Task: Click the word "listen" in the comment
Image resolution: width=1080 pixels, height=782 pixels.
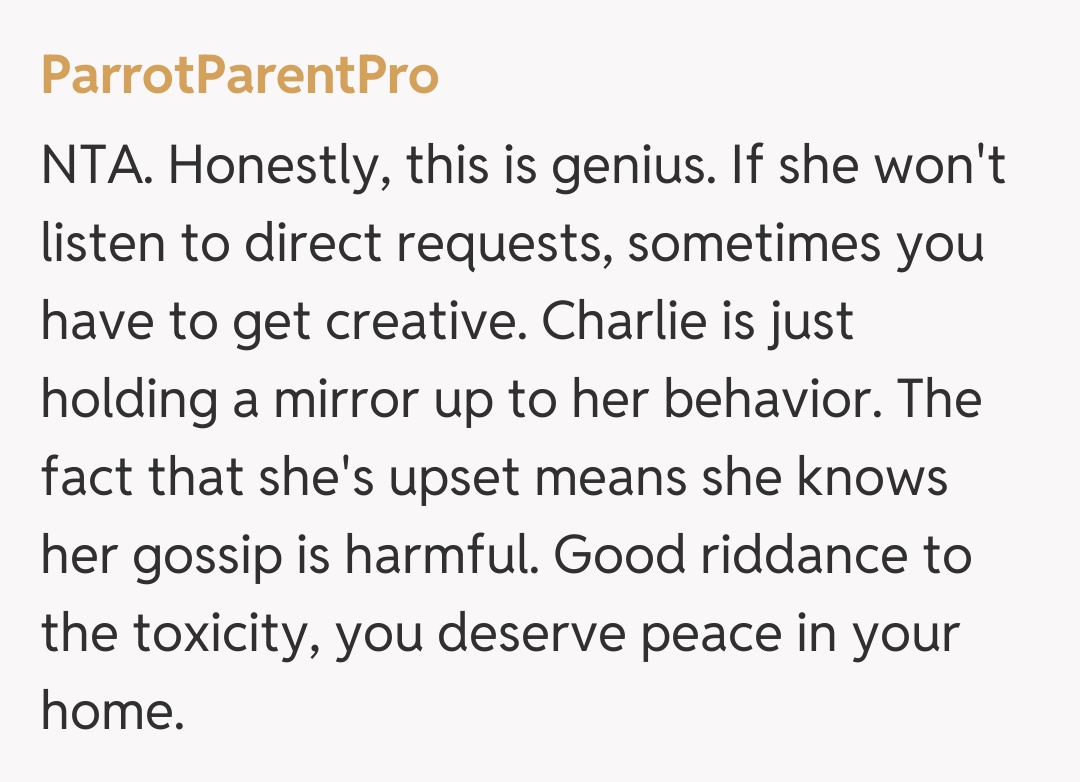Action: click(103, 245)
